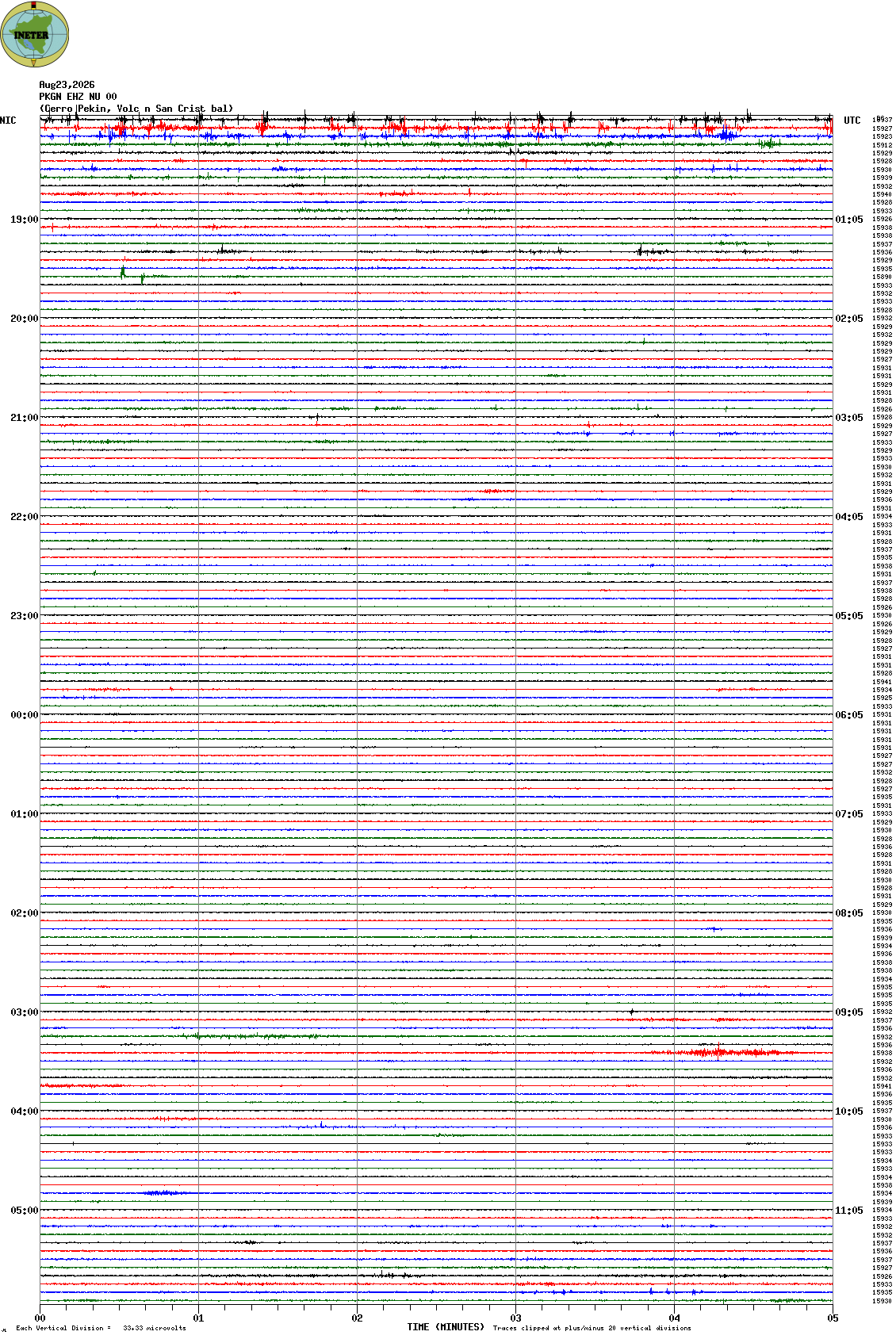Select the 20:00 local time label

click(24, 319)
